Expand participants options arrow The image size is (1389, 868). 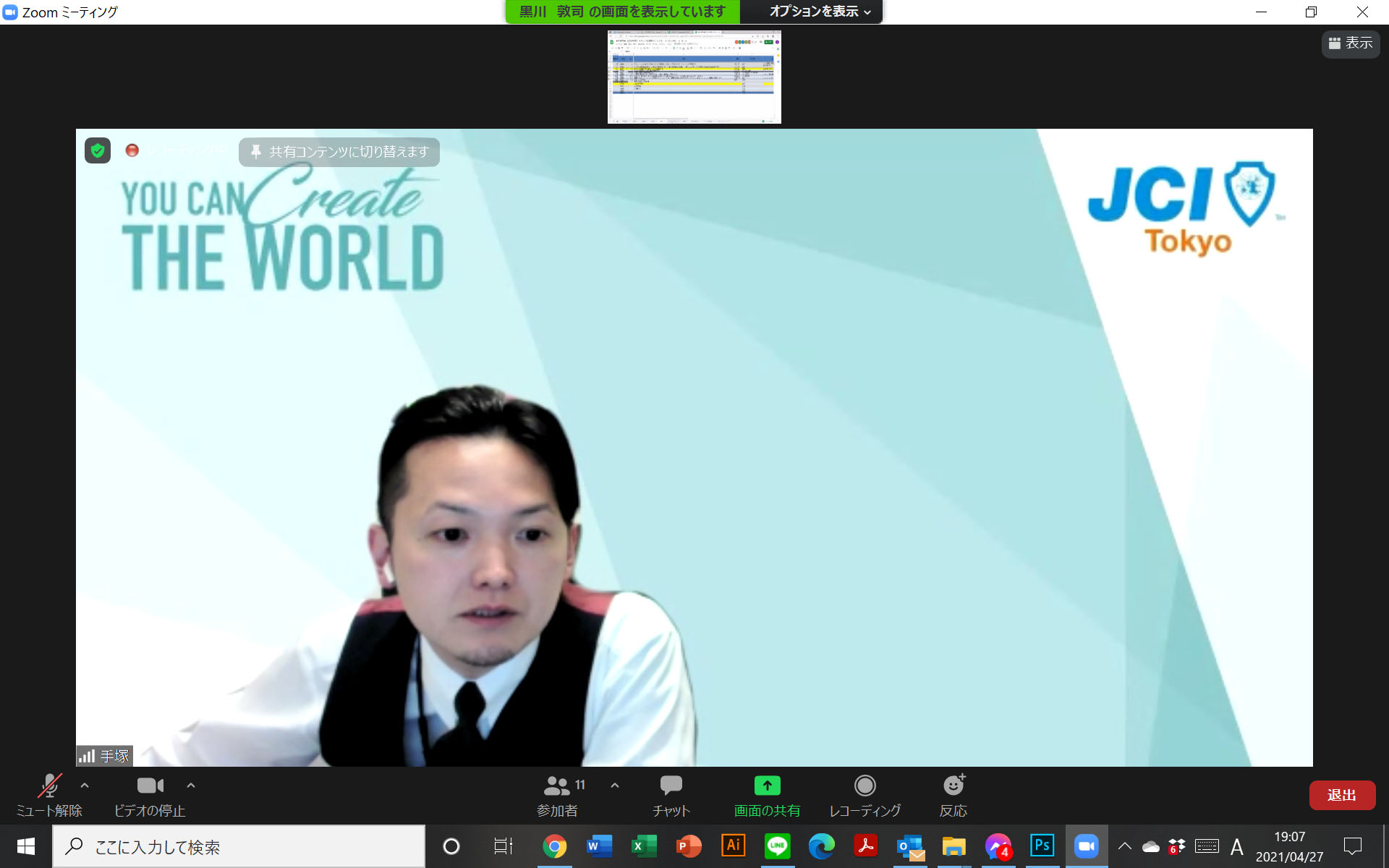tap(615, 785)
